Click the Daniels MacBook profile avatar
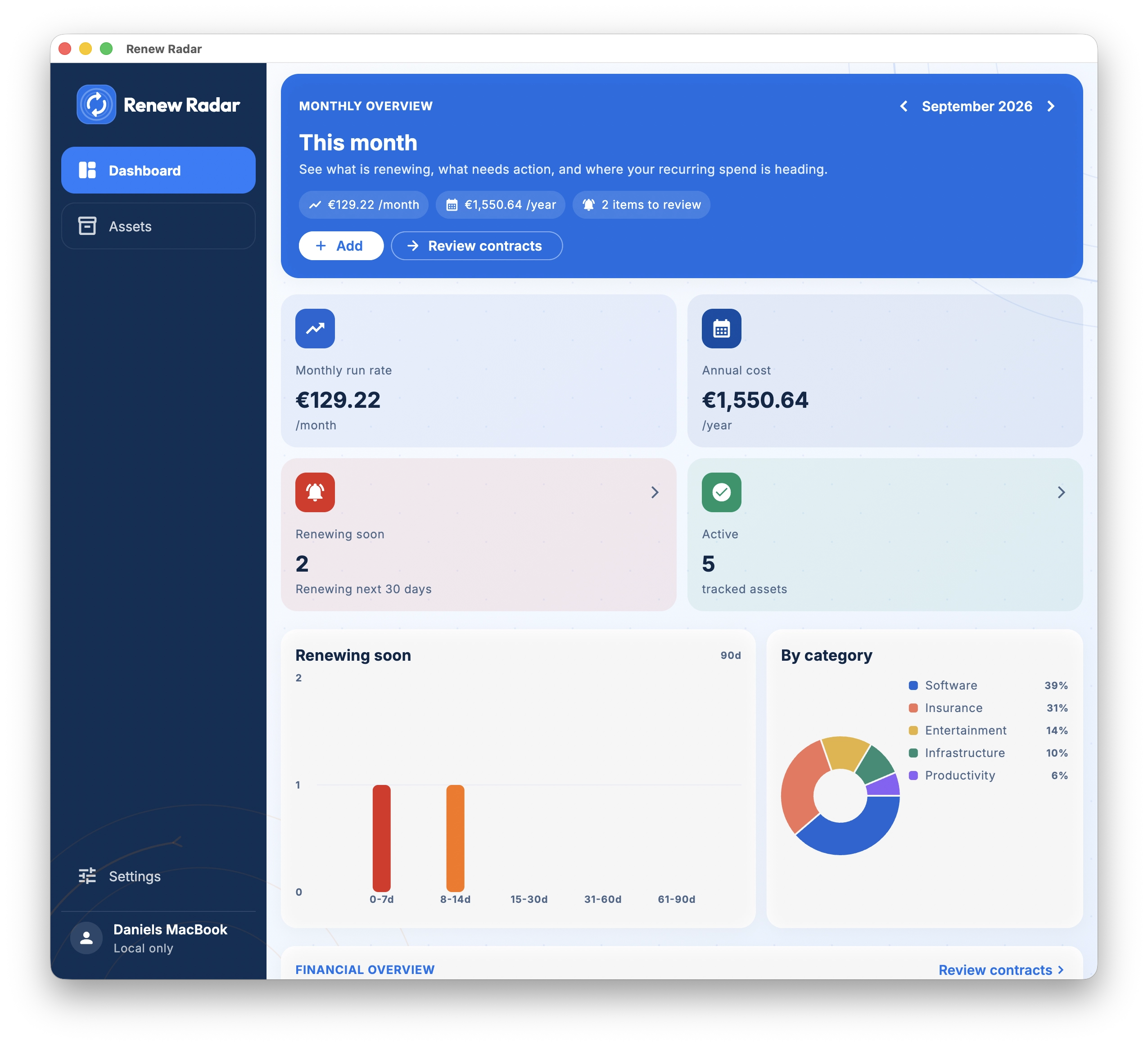 pyautogui.click(x=86, y=938)
